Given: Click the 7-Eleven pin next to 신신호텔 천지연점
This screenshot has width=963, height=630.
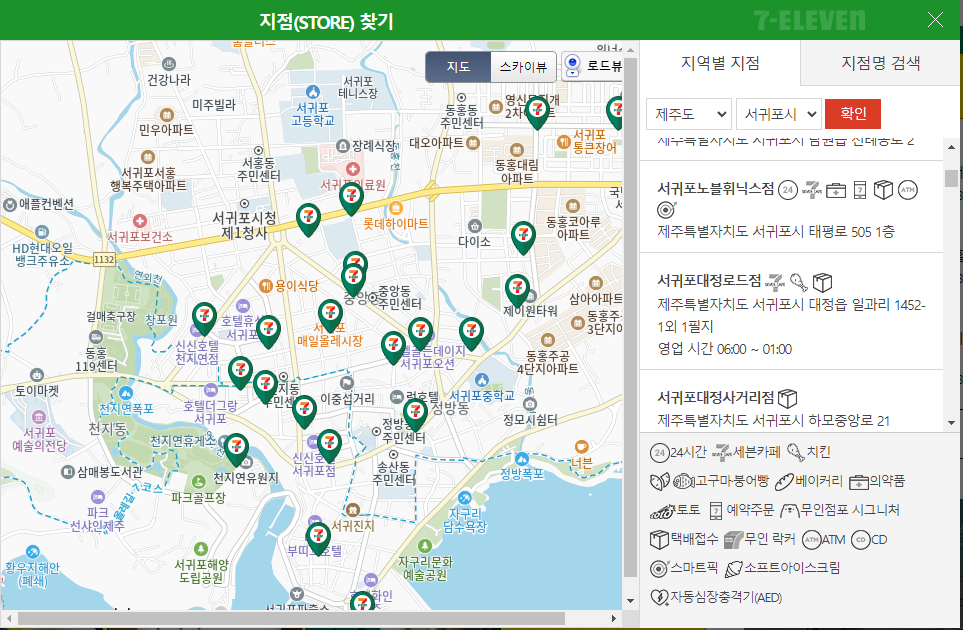Looking at the screenshot, I should pos(205,319).
